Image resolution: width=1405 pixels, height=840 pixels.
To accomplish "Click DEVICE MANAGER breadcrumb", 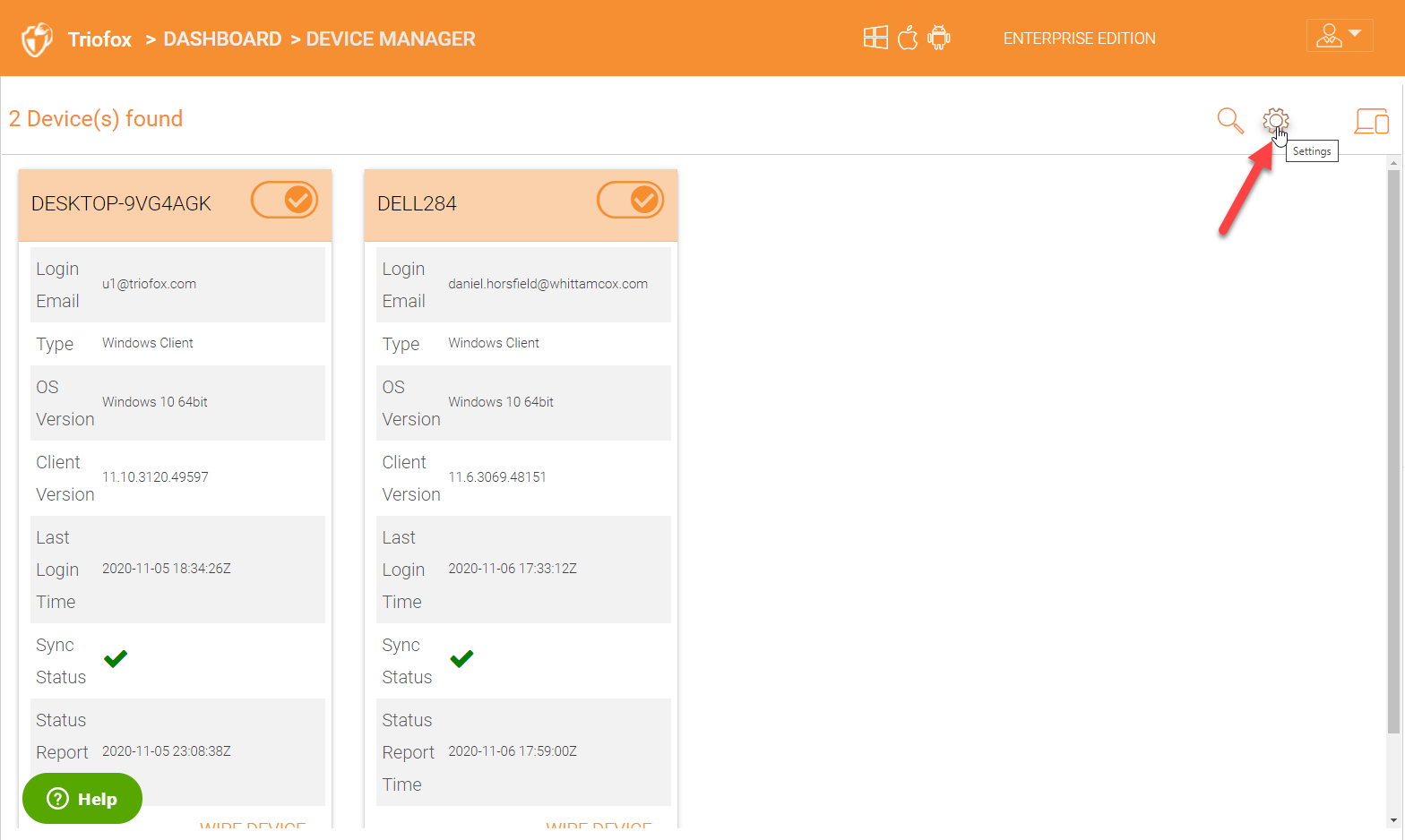I will pos(391,39).
